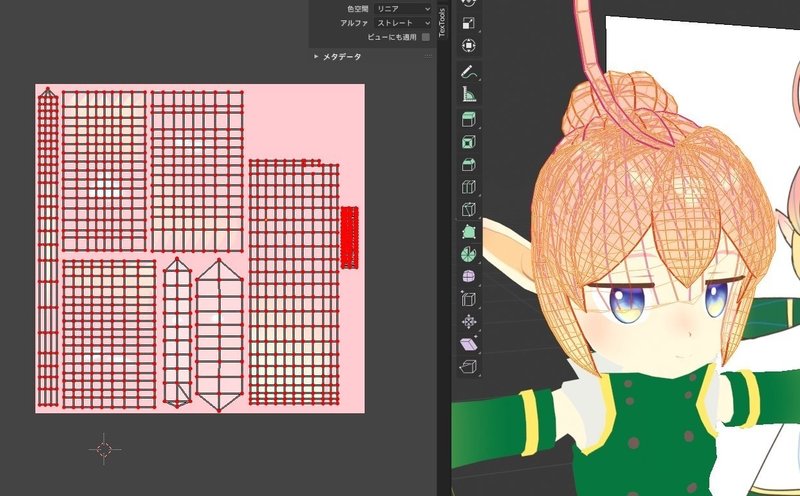Select the Scale tool

468,23
